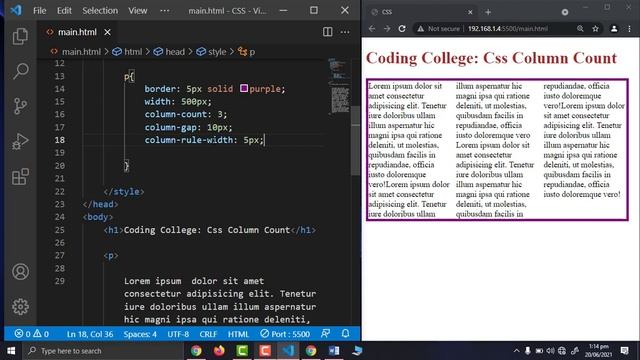Open the File menu

click(40, 11)
